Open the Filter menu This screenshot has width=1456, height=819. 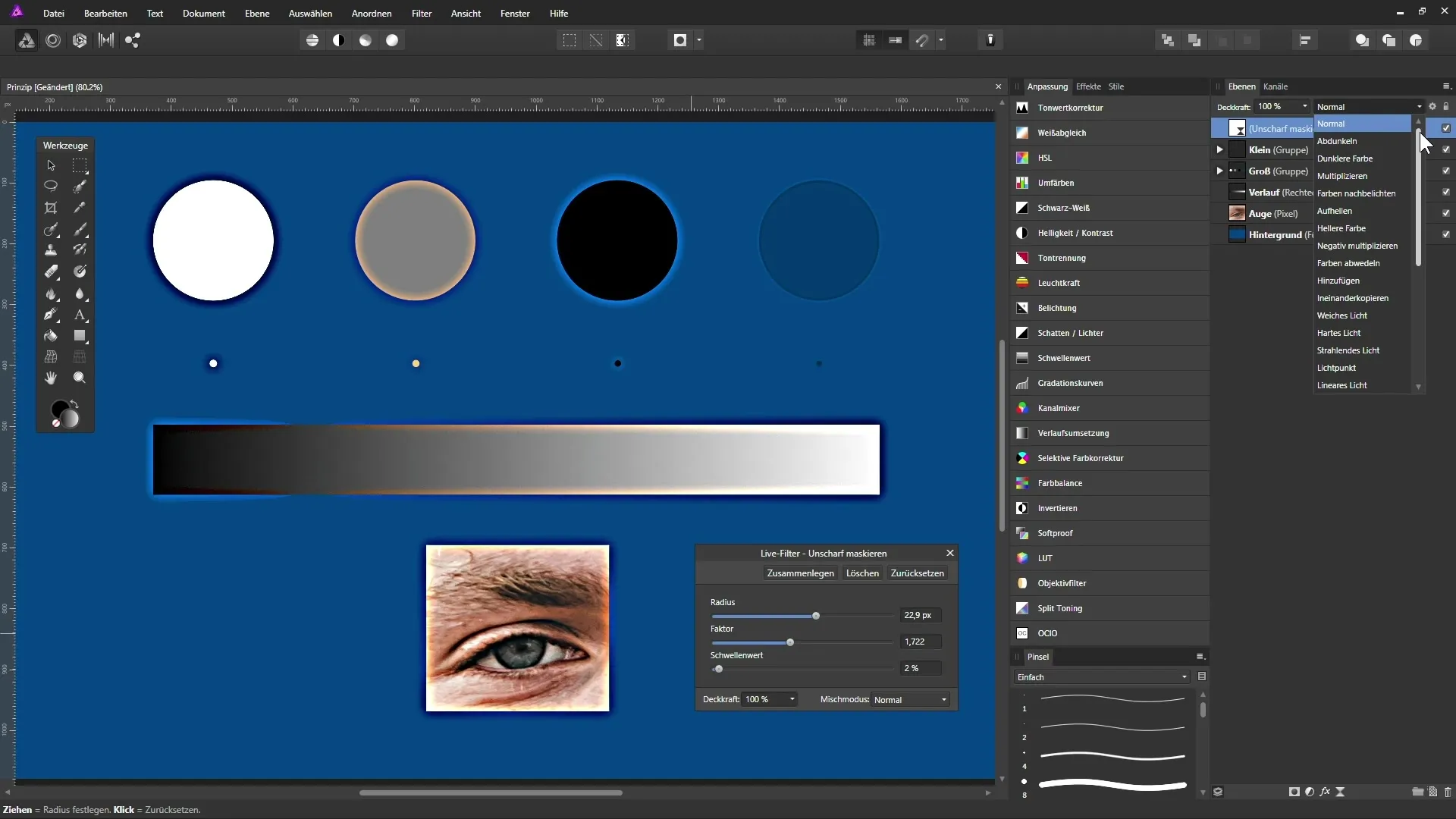tap(422, 14)
